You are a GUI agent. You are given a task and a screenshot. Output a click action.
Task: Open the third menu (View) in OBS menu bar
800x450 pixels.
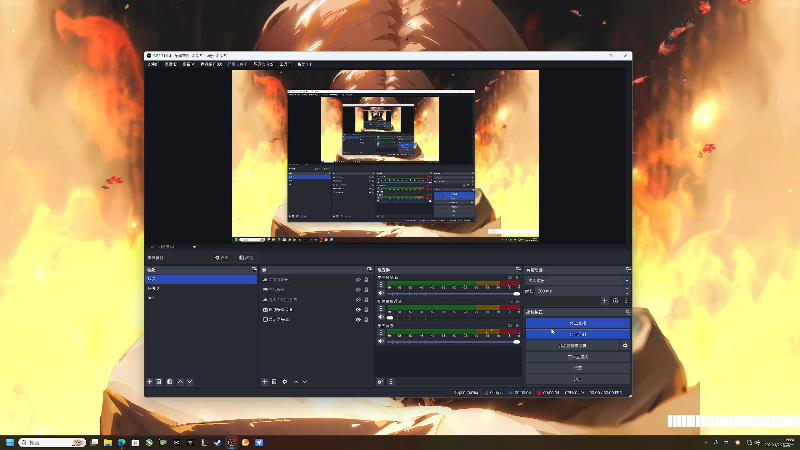point(188,64)
